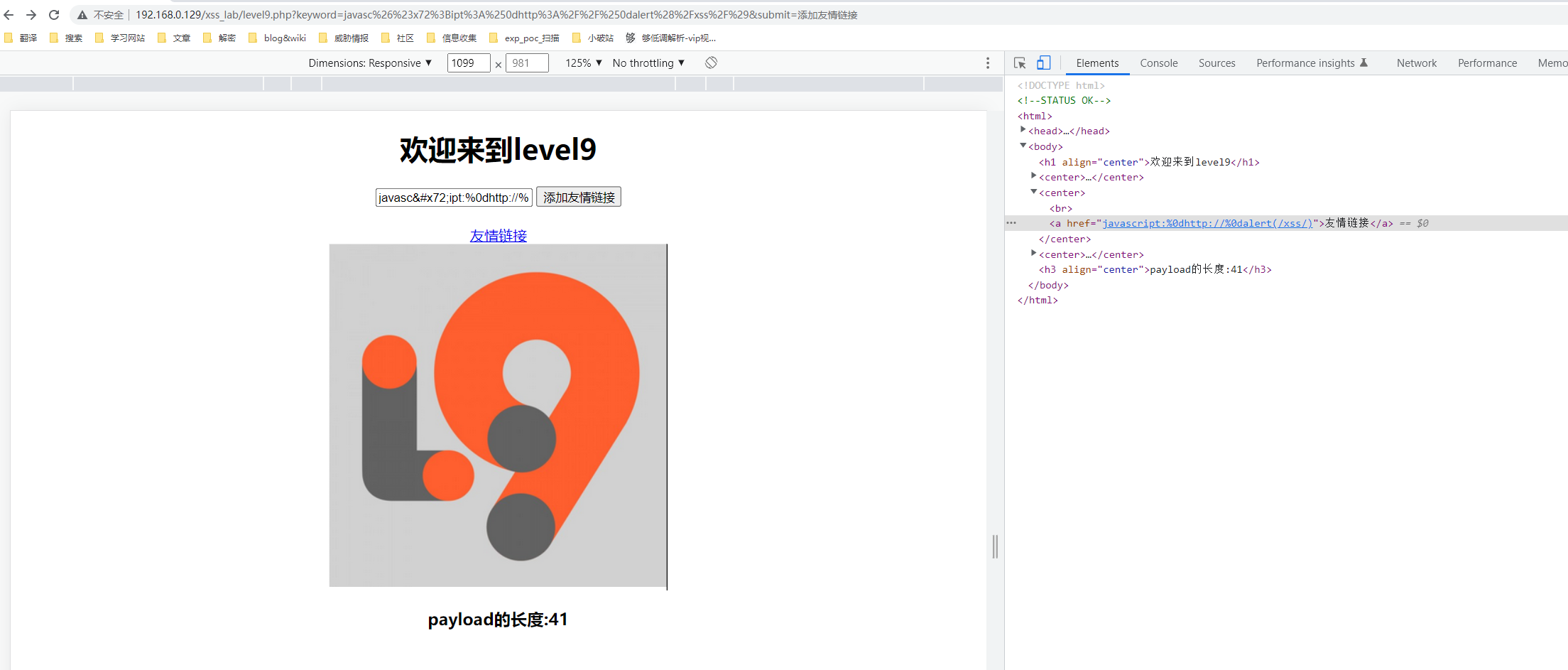
Task: Open the blog&wiki bookmark folder
Action: (277, 38)
